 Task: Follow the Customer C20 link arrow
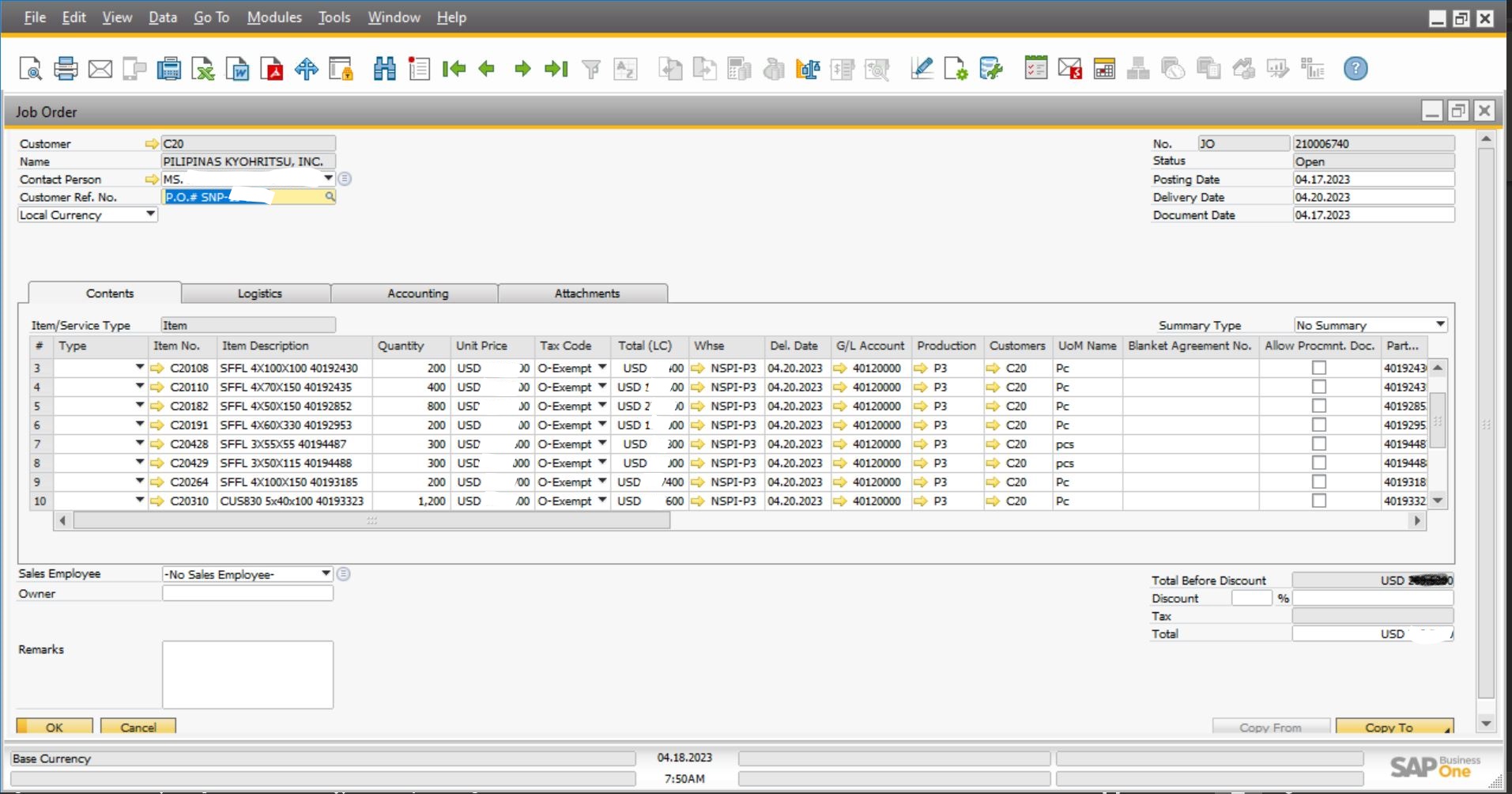pyautogui.click(x=152, y=144)
